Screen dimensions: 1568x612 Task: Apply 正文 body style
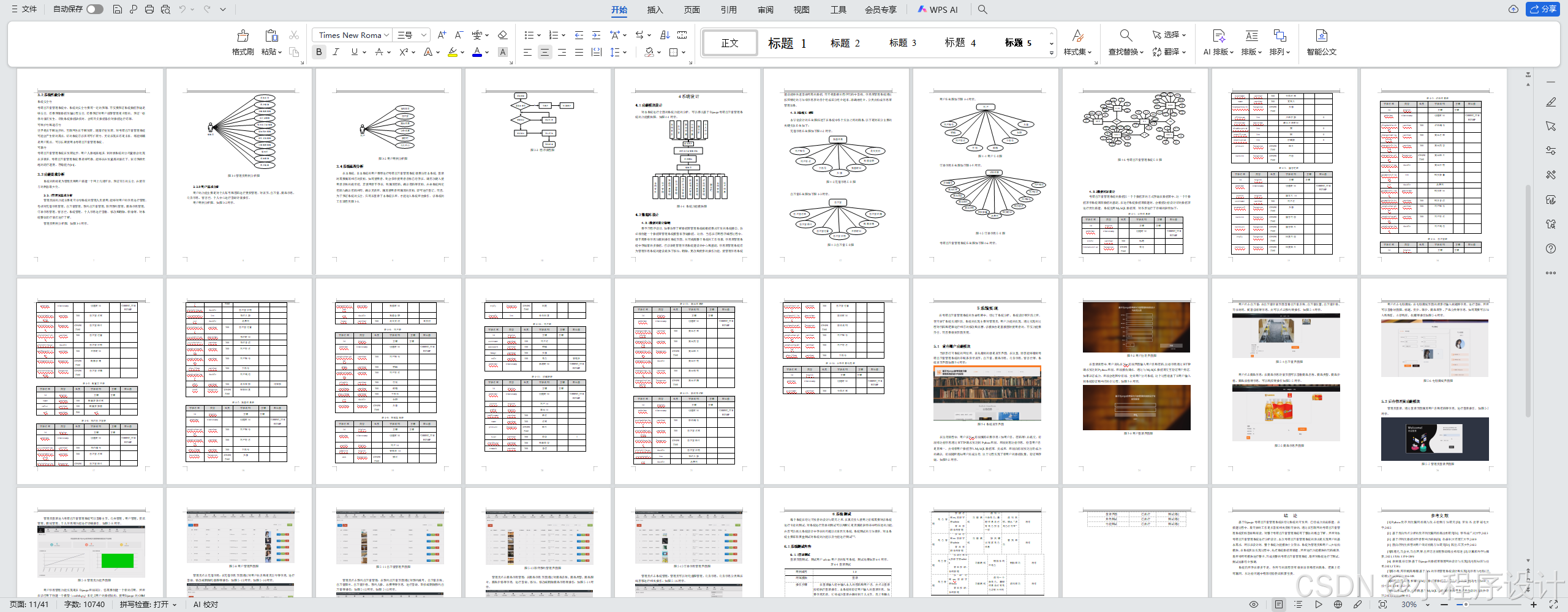[x=730, y=43]
